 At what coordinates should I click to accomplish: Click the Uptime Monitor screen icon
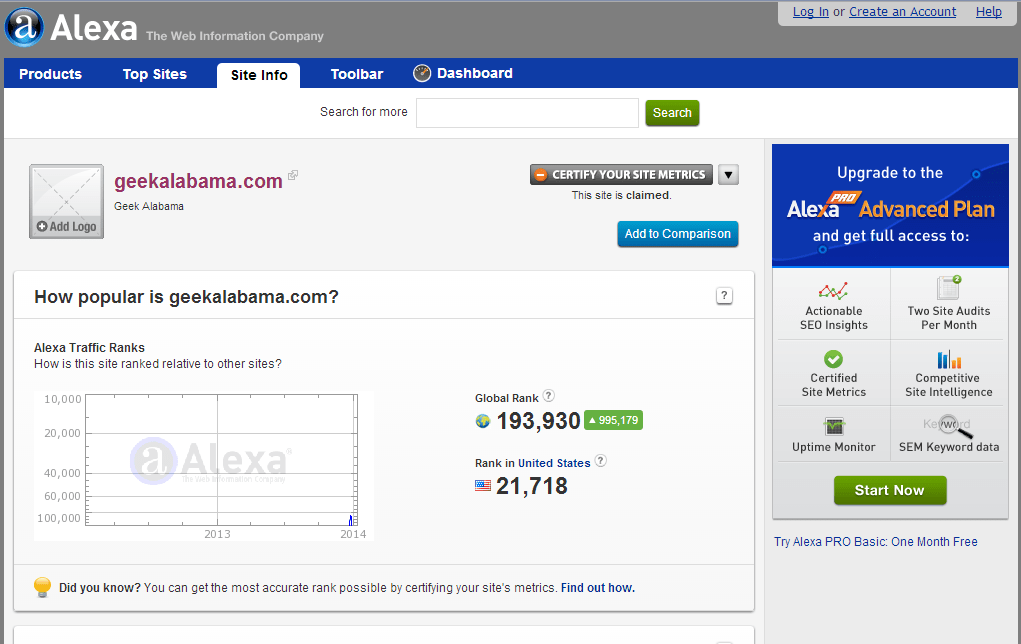833,427
